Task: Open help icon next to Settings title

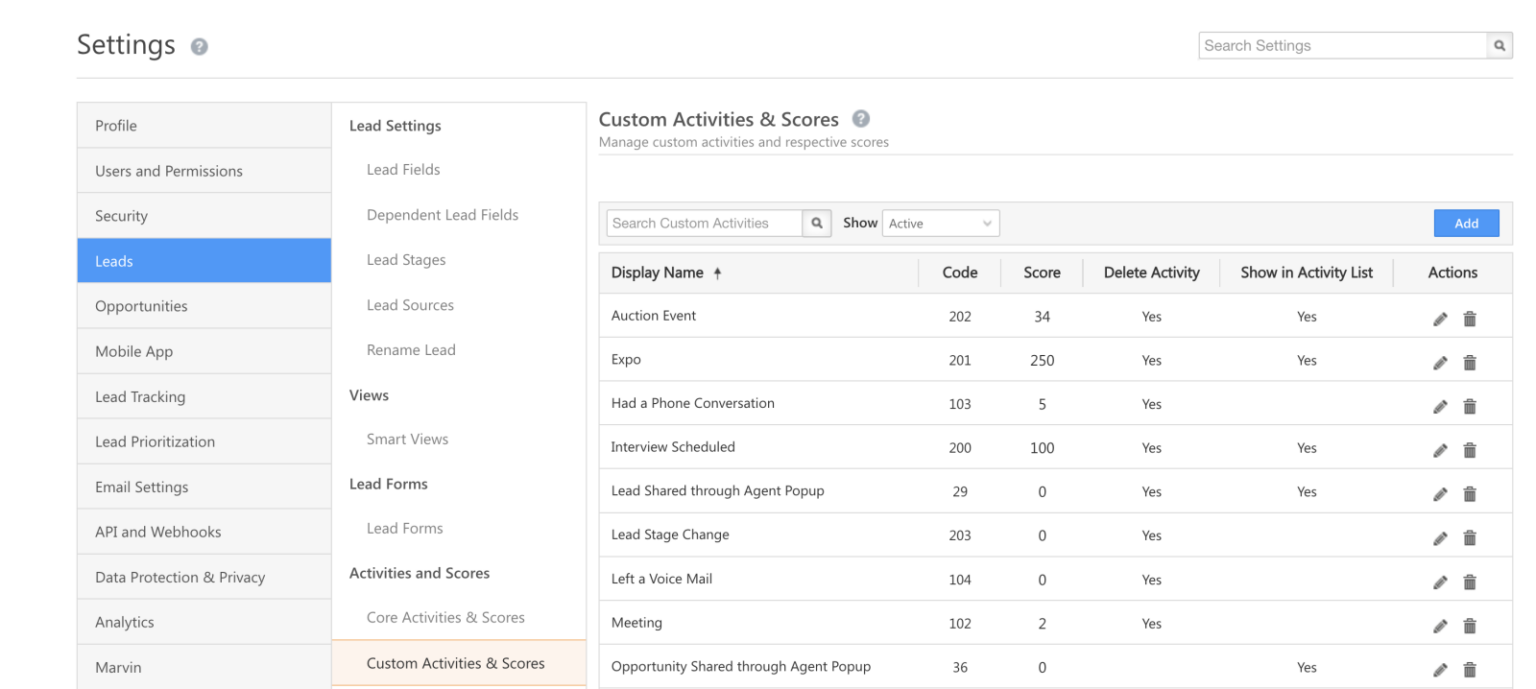Action: [199, 47]
